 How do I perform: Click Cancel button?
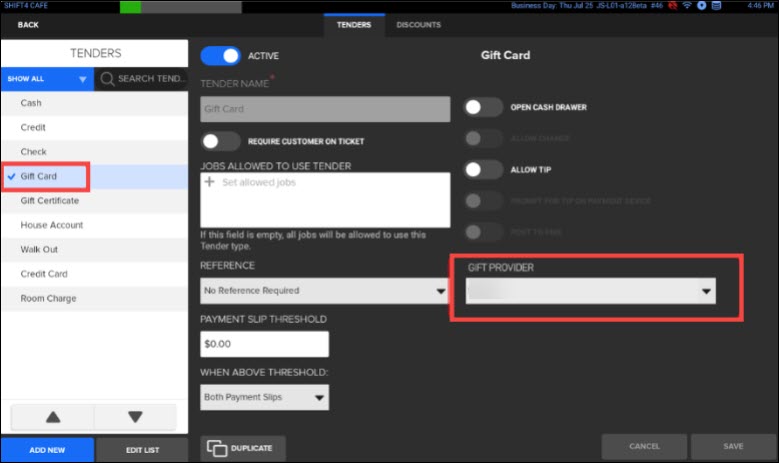click(x=644, y=446)
